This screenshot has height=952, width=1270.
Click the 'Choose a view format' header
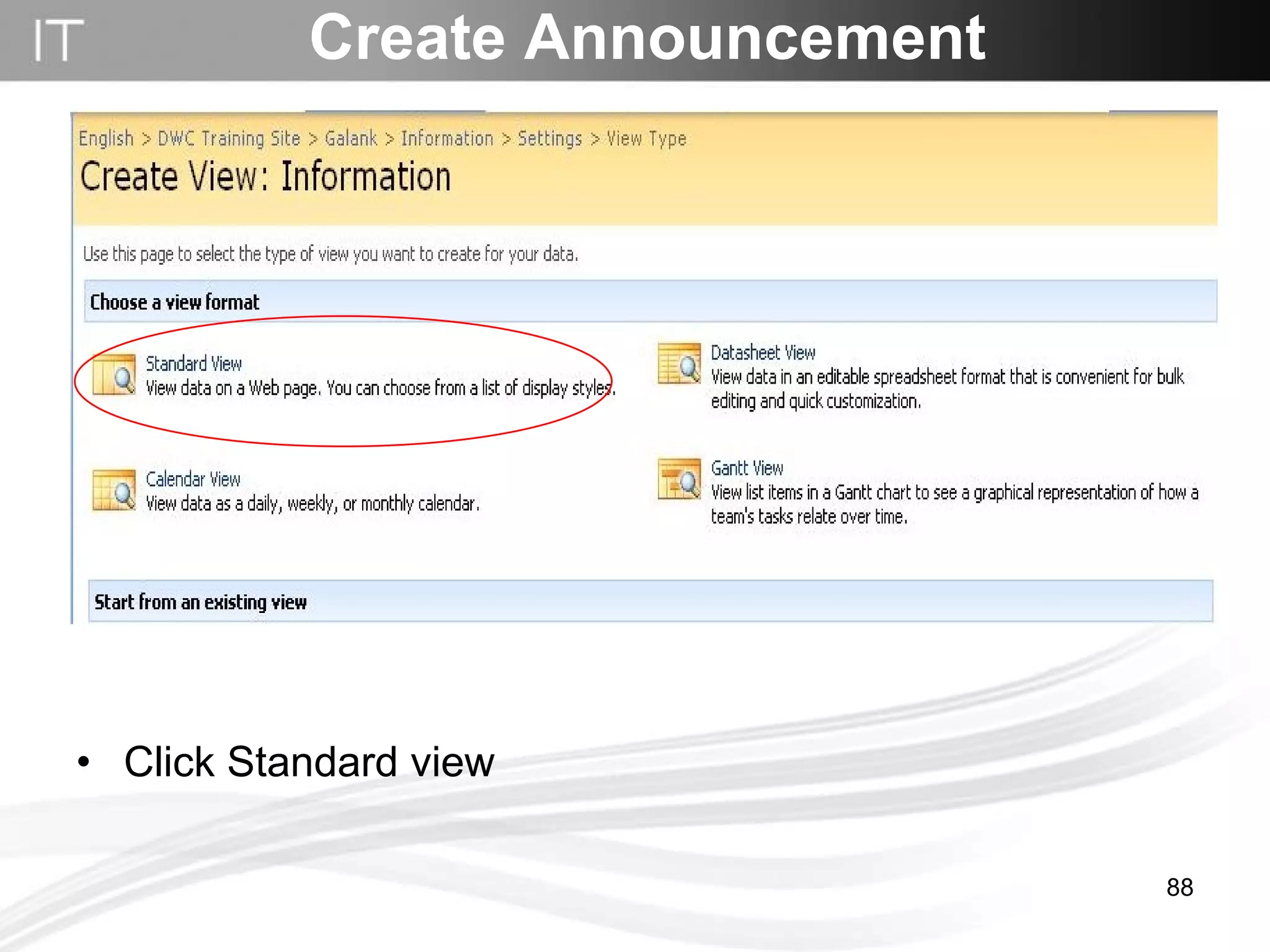[651, 301]
